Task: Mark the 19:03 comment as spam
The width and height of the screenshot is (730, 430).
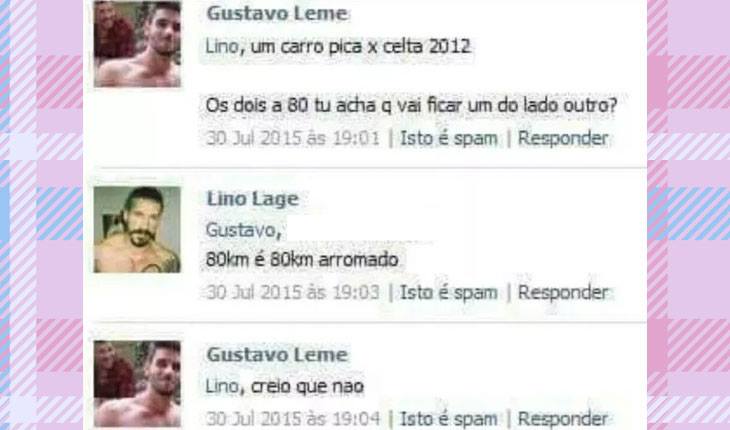Action: pyautogui.click(x=449, y=293)
